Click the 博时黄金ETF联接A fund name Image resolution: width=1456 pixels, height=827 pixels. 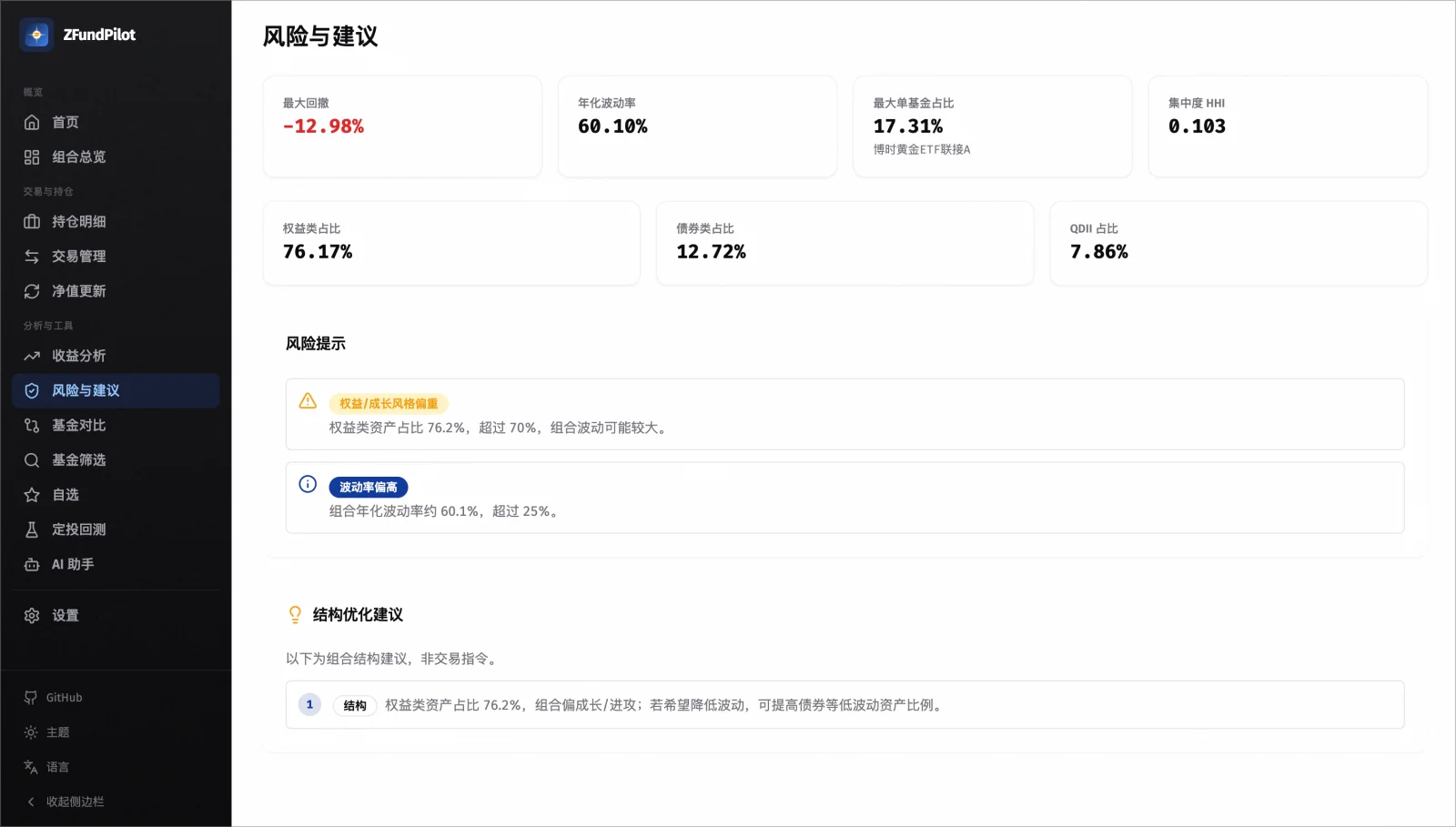[922, 149]
